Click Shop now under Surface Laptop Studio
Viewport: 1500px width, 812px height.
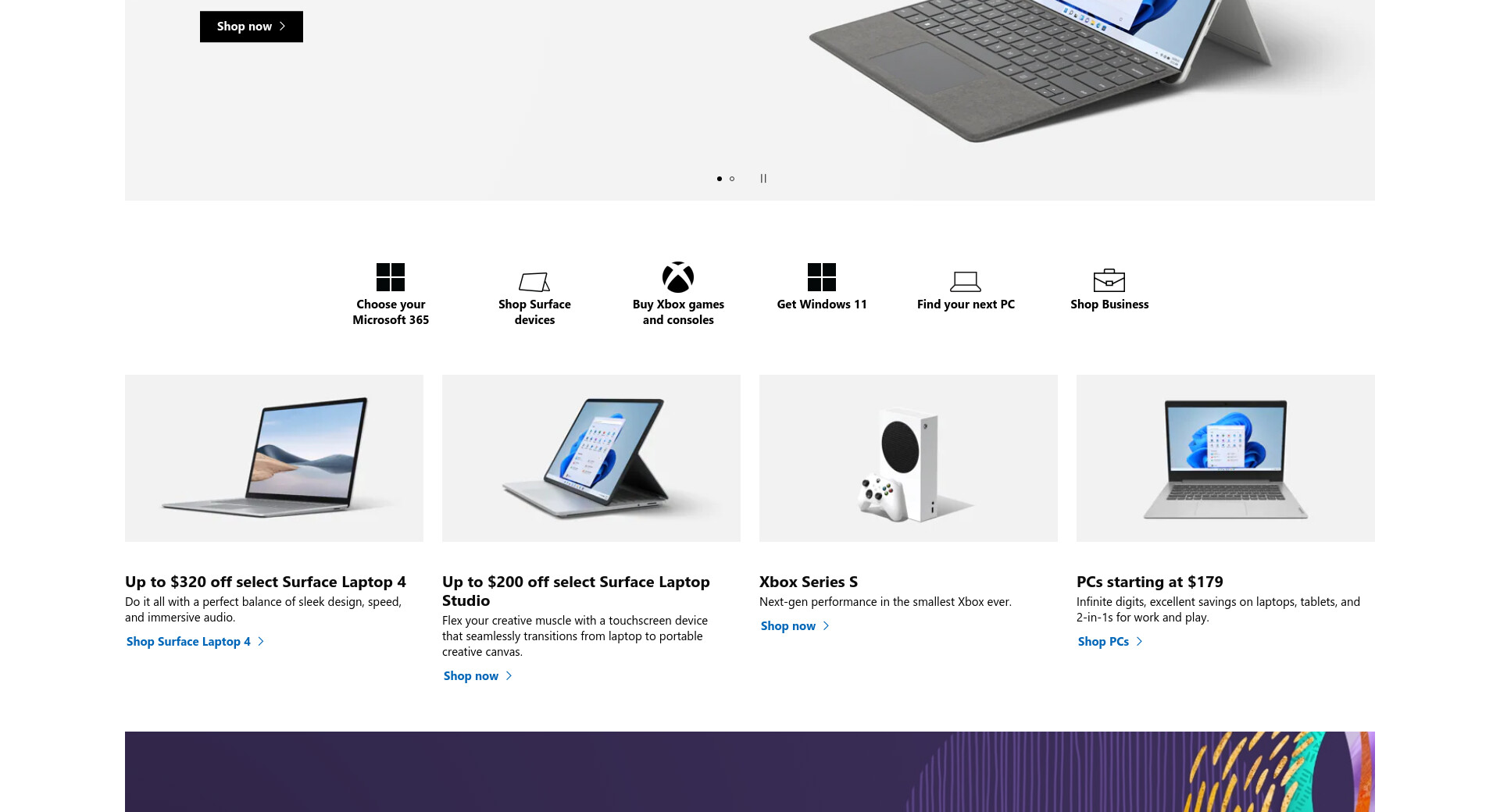pos(478,676)
